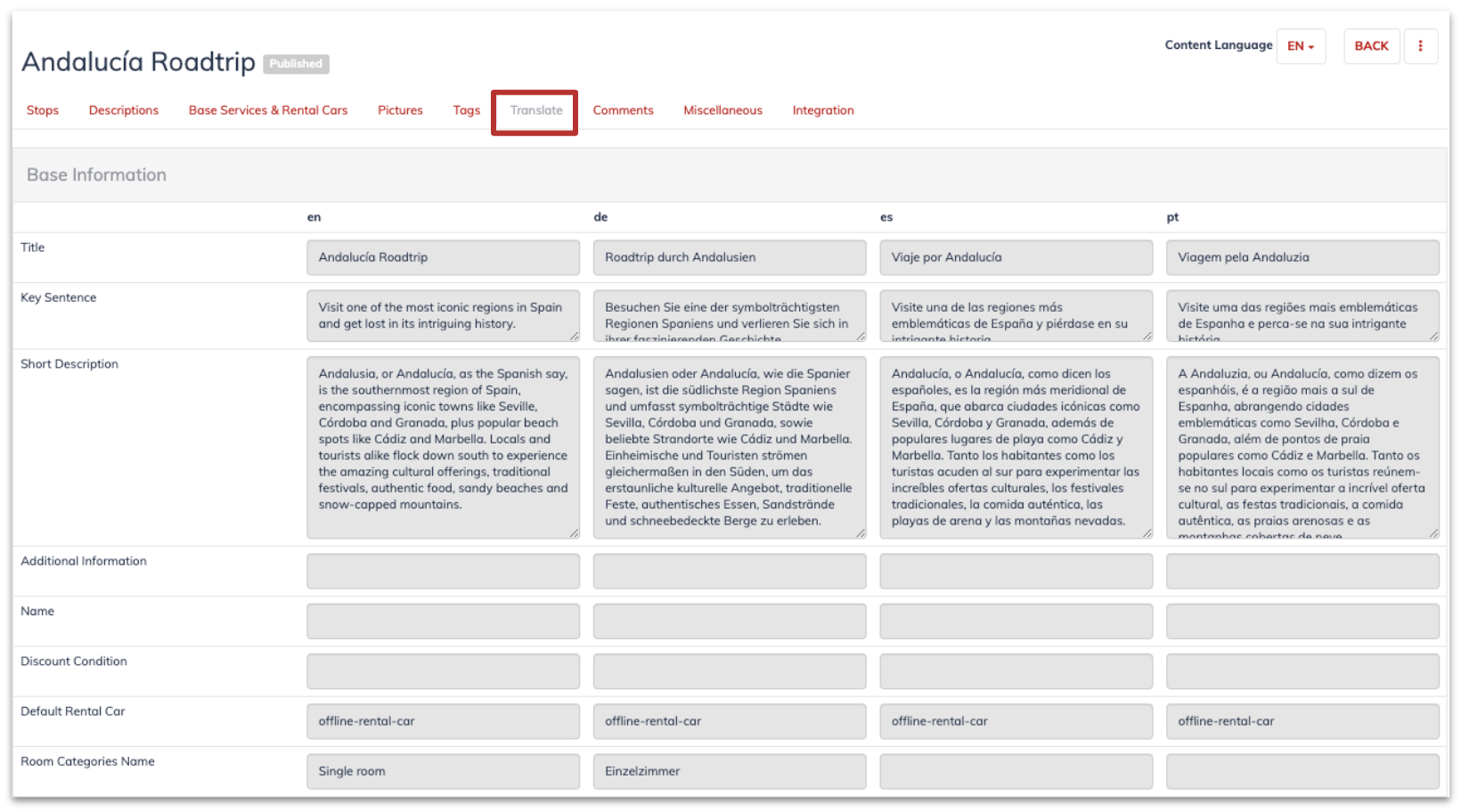The width and height of the screenshot is (1461, 812).
Task: Click the English Short Description textarea
Action: pos(443,448)
